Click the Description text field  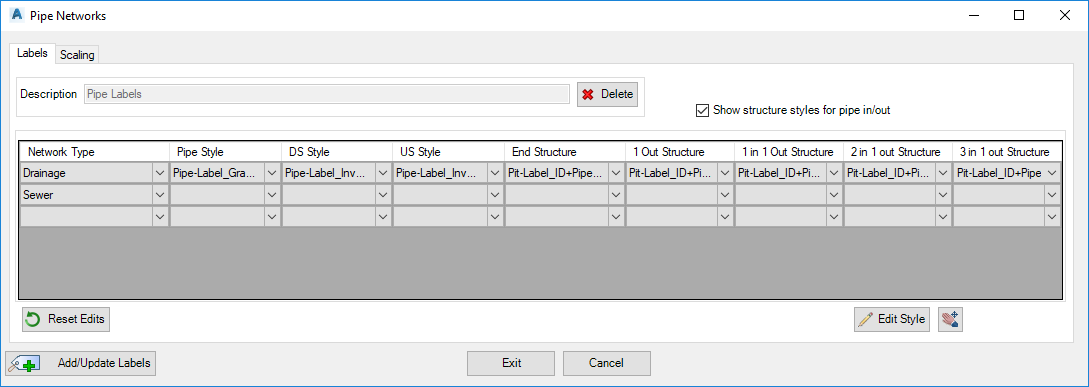[x=326, y=94]
